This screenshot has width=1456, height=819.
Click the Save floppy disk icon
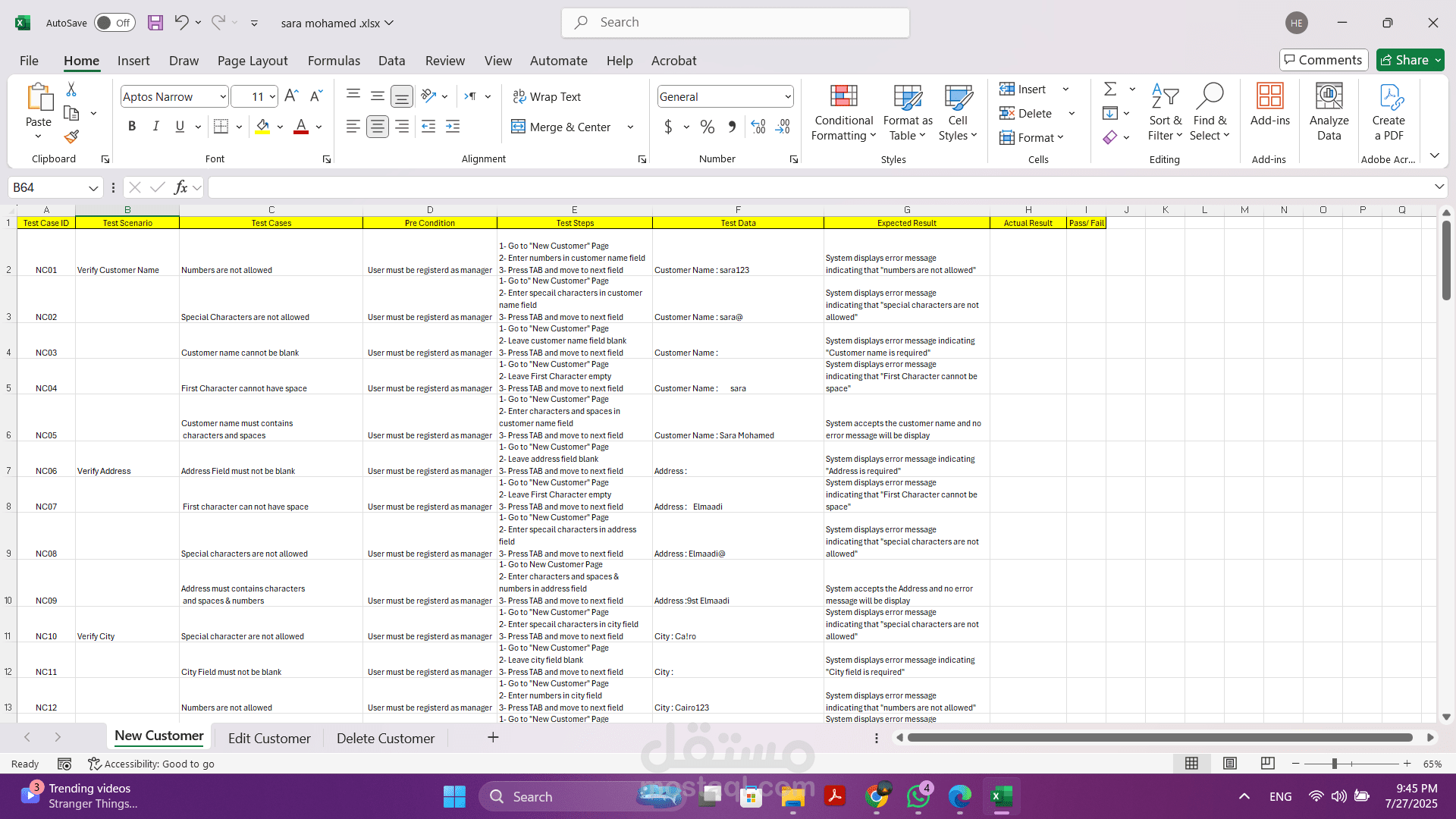(155, 23)
